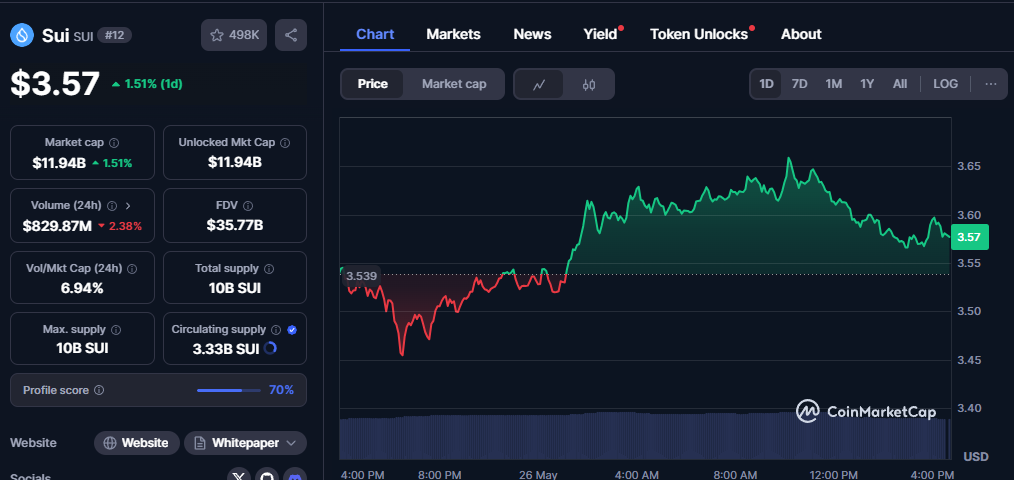This screenshot has height=480, width=1014.
Task: Switch to the News tab
Action: click(x=532, y=34)
